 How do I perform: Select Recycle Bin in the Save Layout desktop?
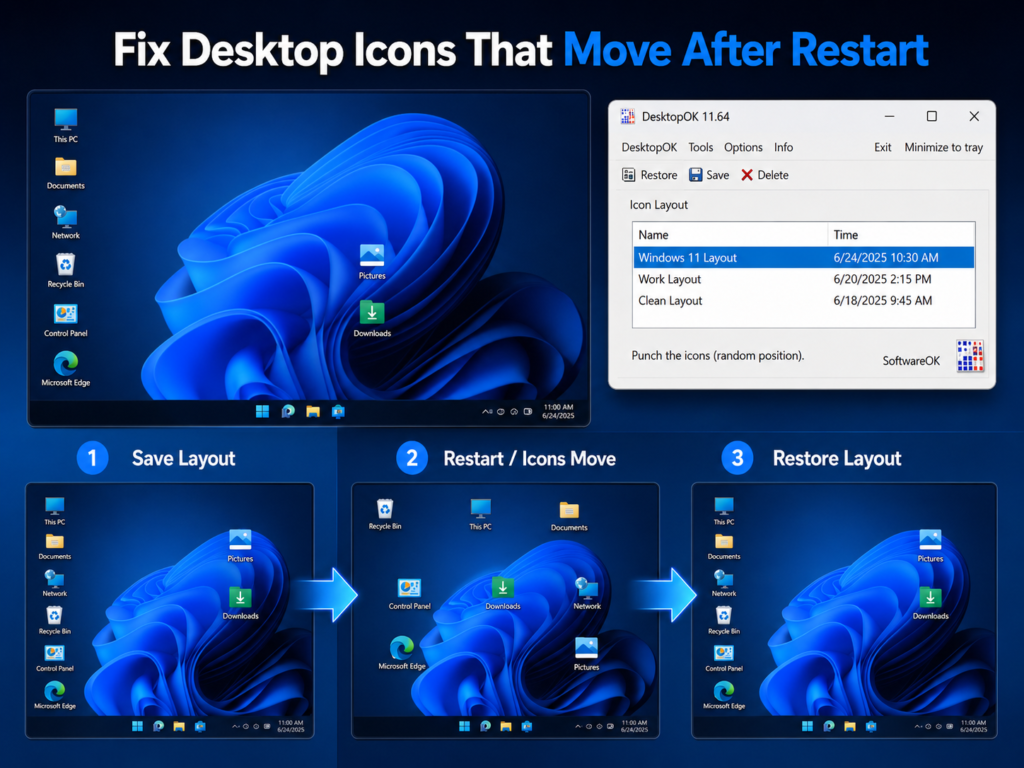click(x=55, y=620)
